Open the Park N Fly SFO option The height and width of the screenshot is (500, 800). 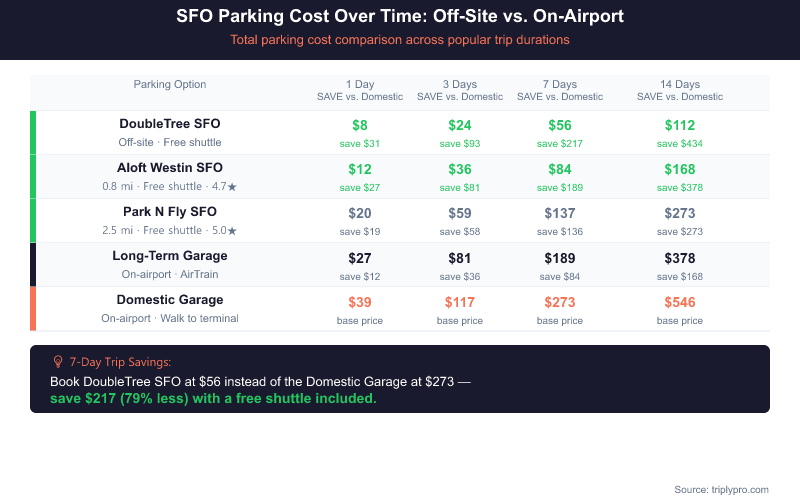(170, 212)
